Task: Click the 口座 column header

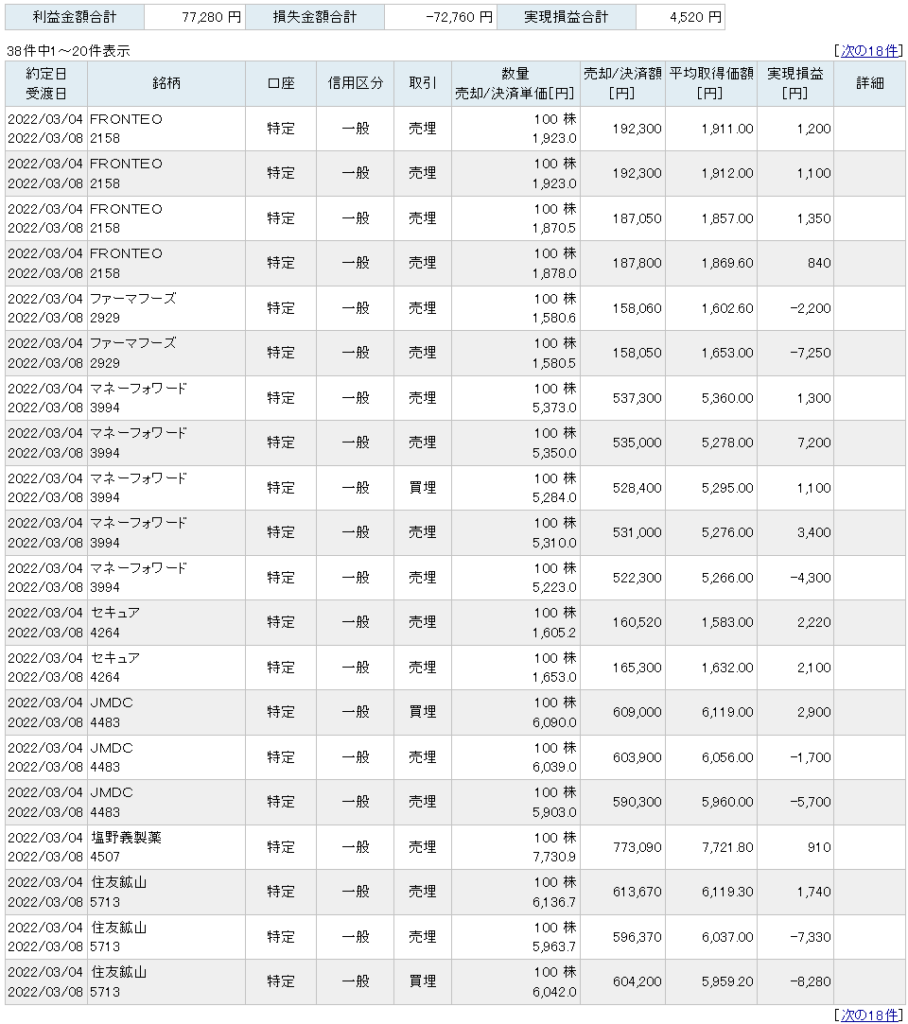Action: tap(281, 84)
